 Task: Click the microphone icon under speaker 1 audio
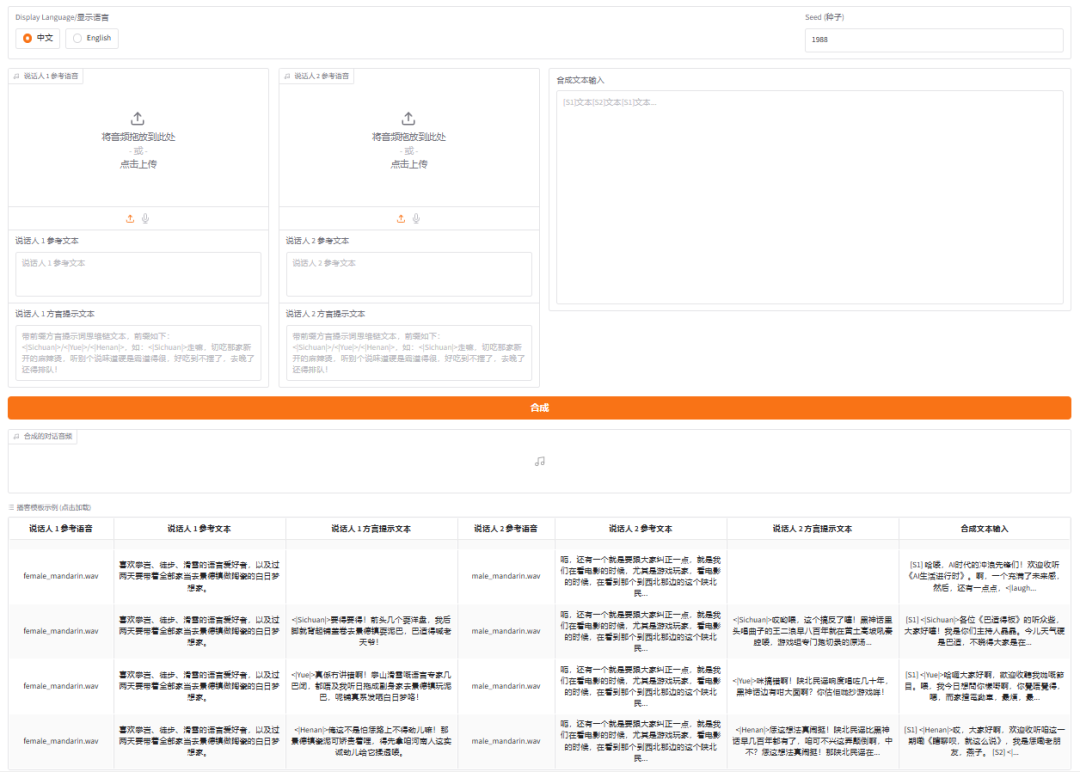145,218
